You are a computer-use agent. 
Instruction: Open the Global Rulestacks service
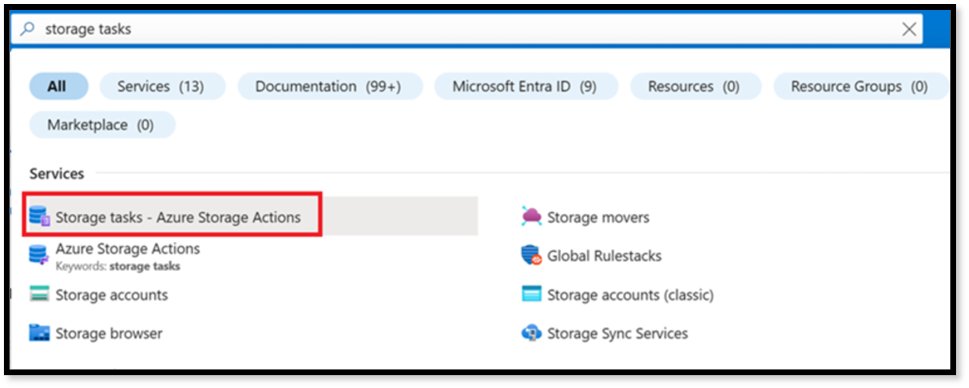[604, 256]
